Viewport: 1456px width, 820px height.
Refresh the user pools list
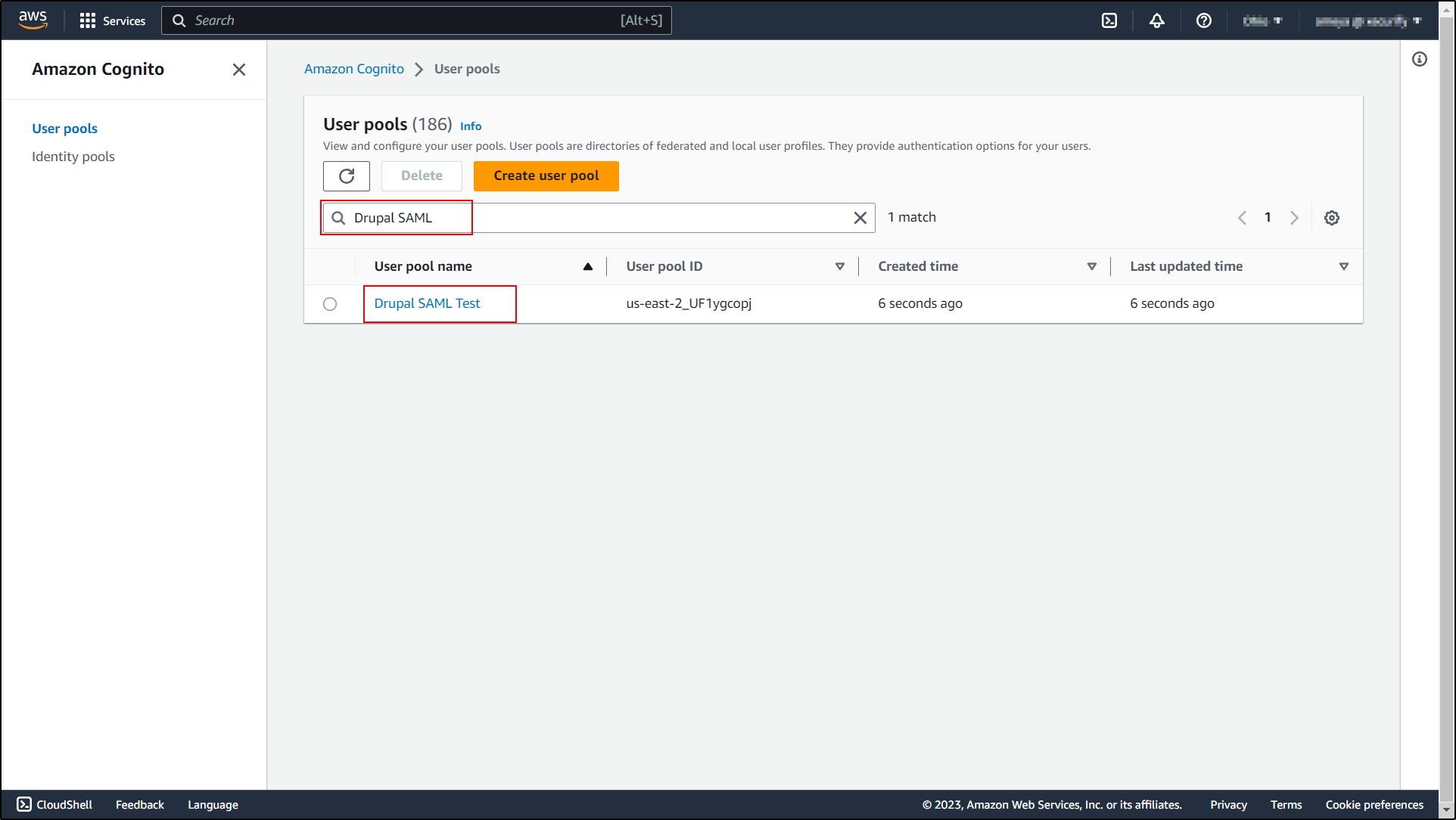coord(347,175)
